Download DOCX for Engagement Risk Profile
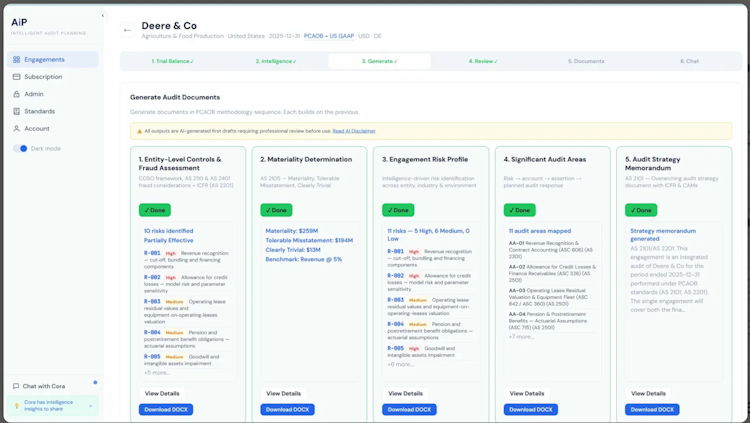 pos(409,410)
